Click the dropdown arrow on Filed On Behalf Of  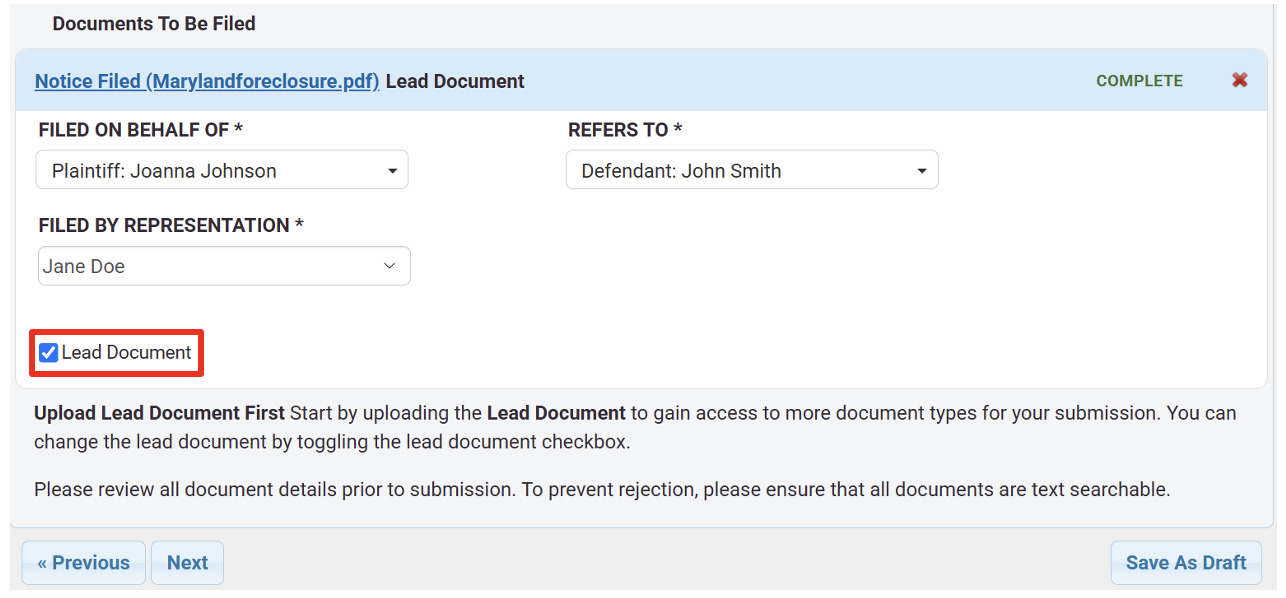393,169
